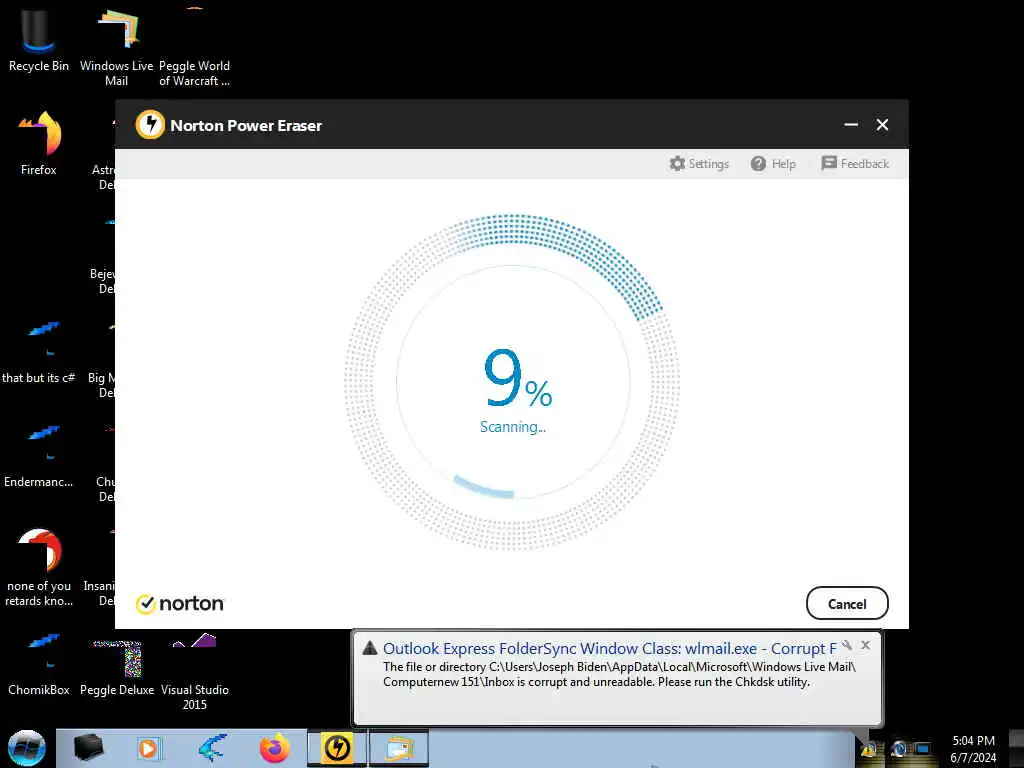Click the black folder taskbar icon
Viewport: 1024px width, 768px height.
pos(88,748)
